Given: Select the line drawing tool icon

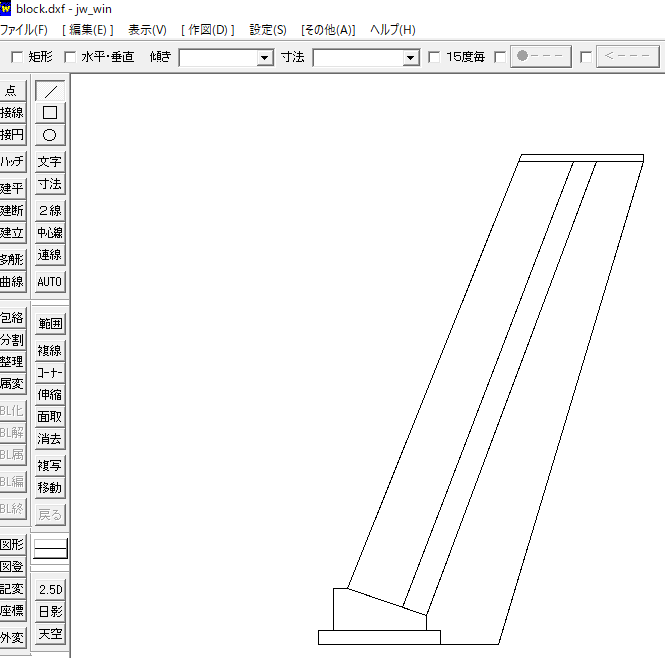Looking at the screenshot, I should pos(49,91).
